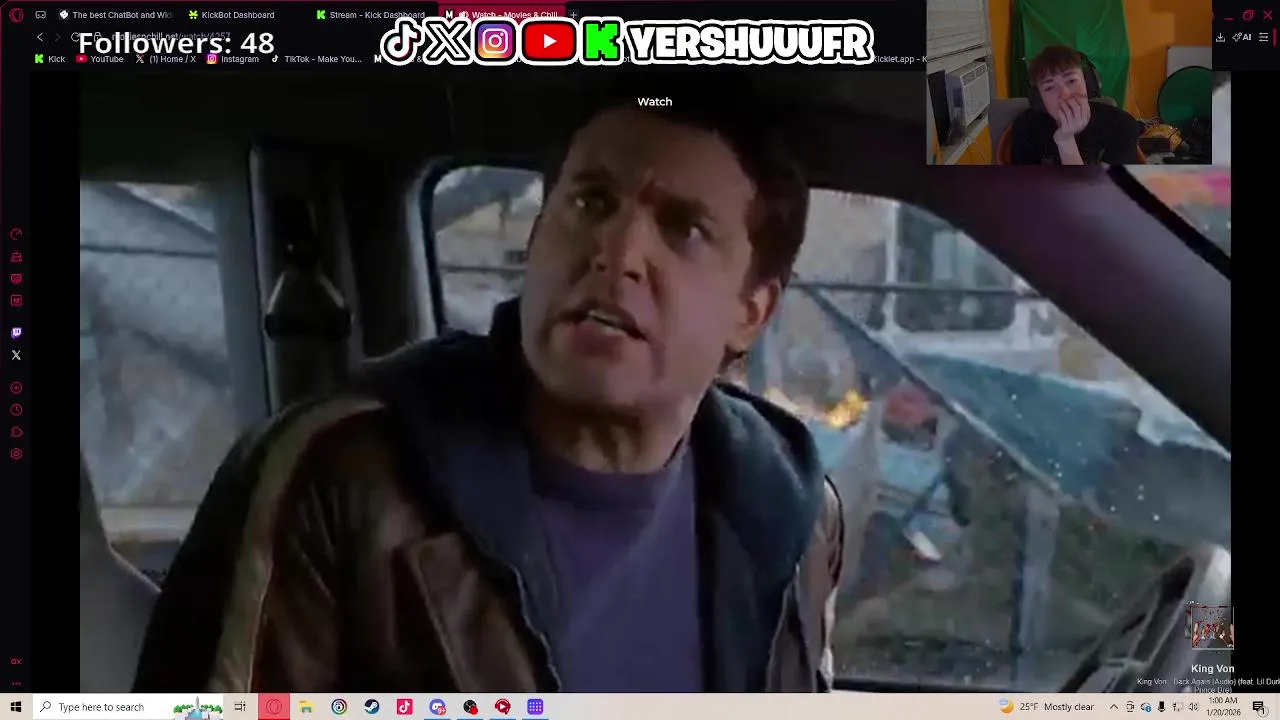Launch Steam from the taskbar

click(x=372, y=707)
